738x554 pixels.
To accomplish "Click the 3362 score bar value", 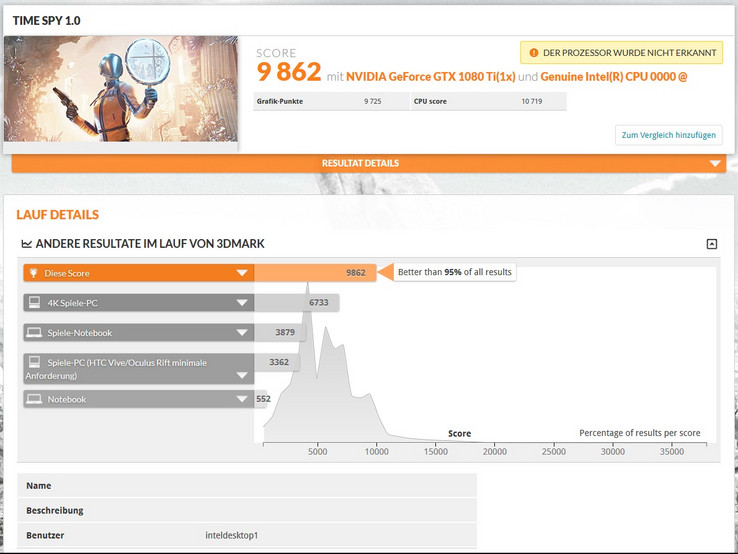I will (279, 362).
